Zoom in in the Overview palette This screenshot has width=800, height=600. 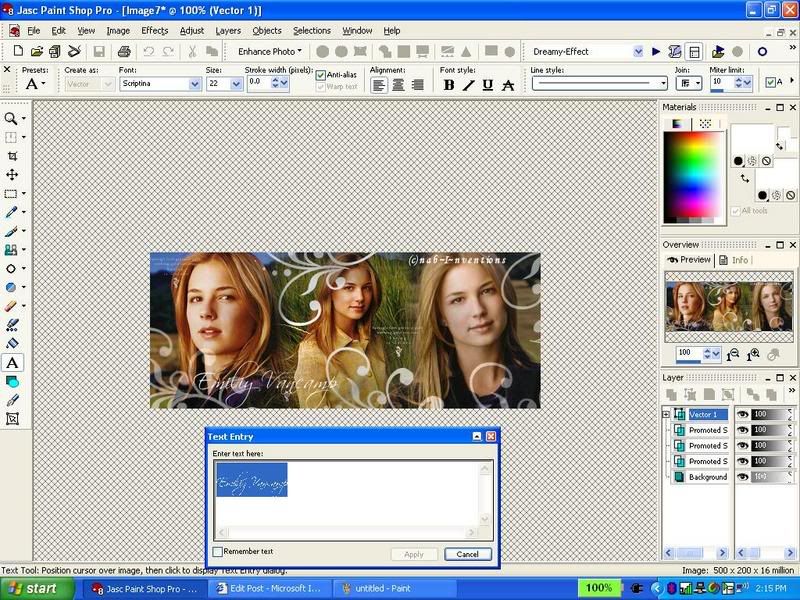click(753, 355)
